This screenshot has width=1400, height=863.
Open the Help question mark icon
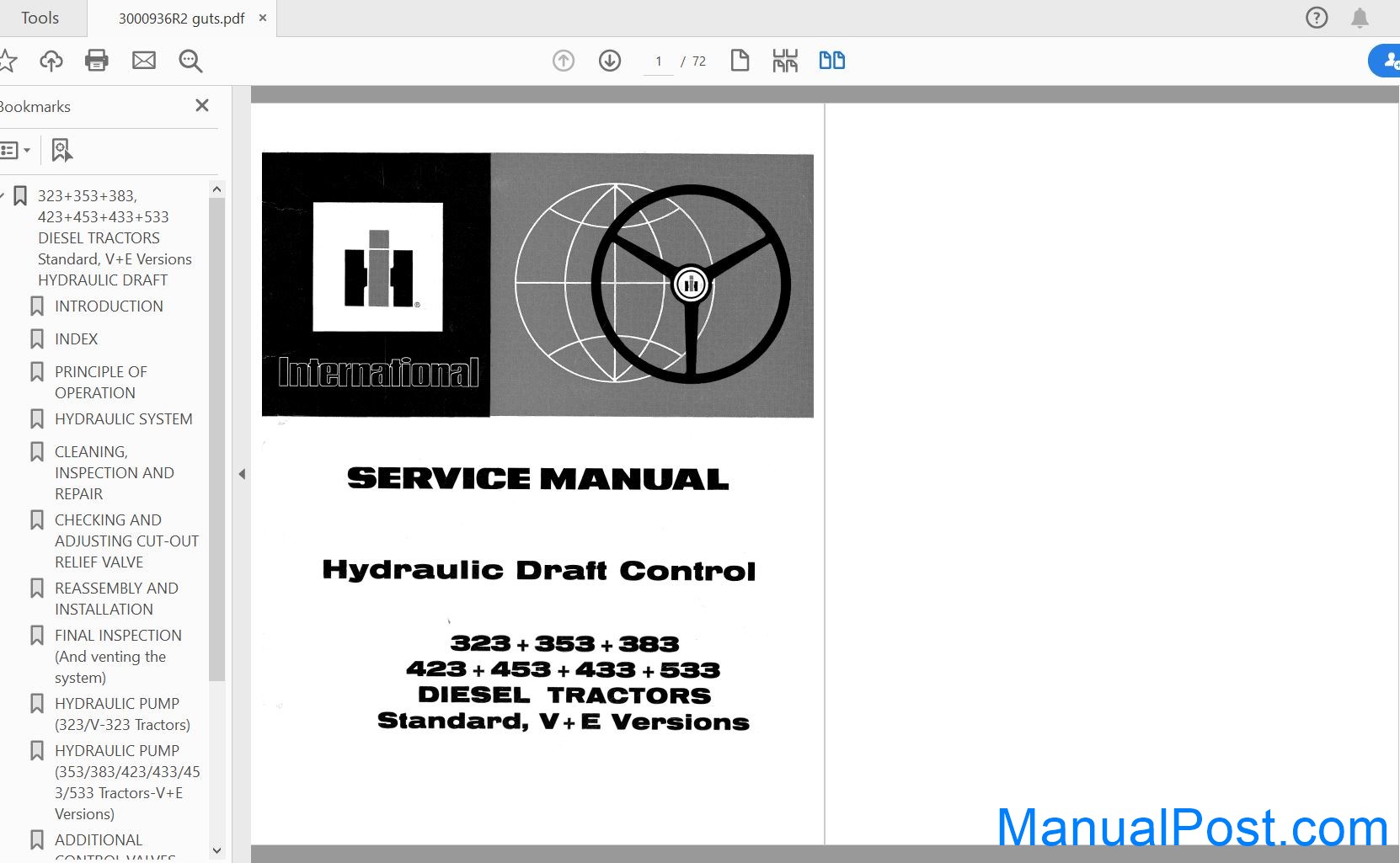click(1317, 18)
